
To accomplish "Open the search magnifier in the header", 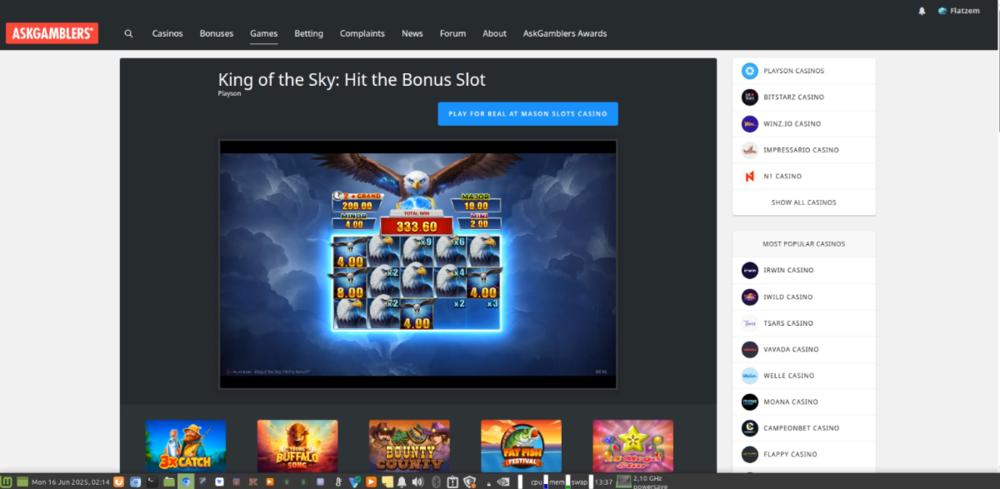I will point(129,34).
